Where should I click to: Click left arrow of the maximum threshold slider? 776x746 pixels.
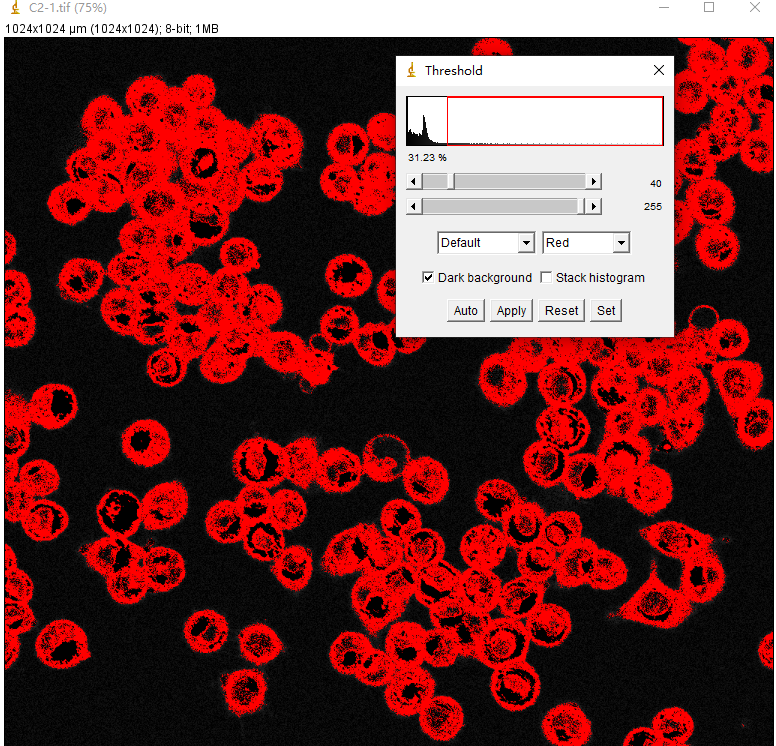tap(414, 206)
